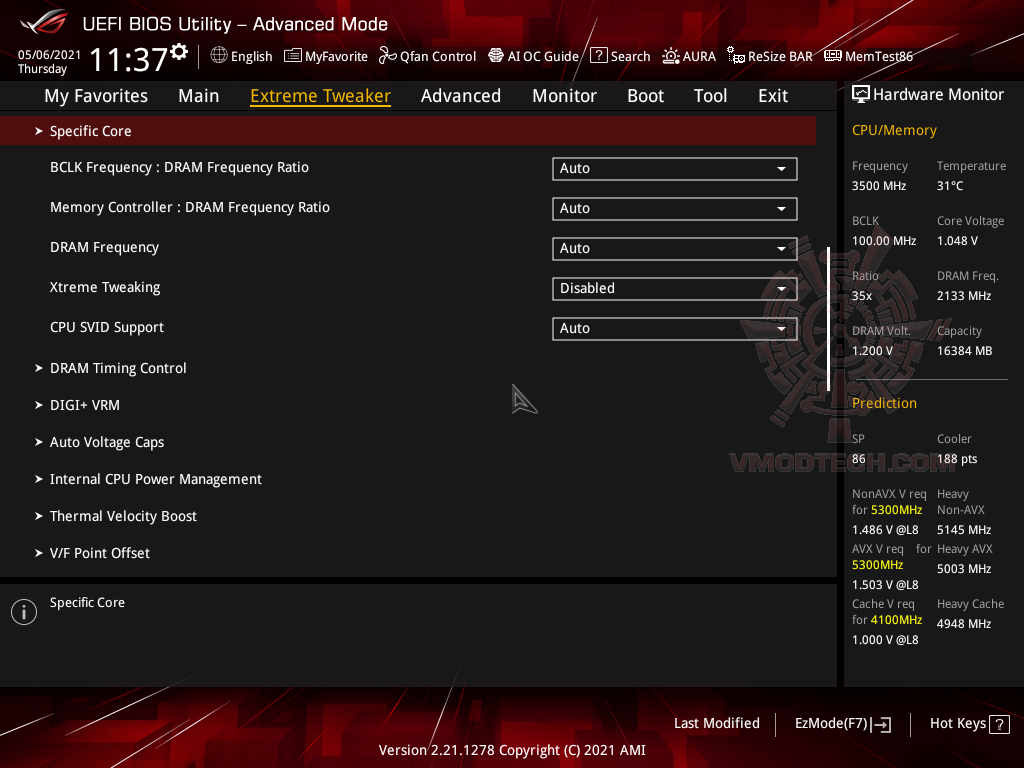Open the DRAM Frequency dropdown

[x=675, y=248]
